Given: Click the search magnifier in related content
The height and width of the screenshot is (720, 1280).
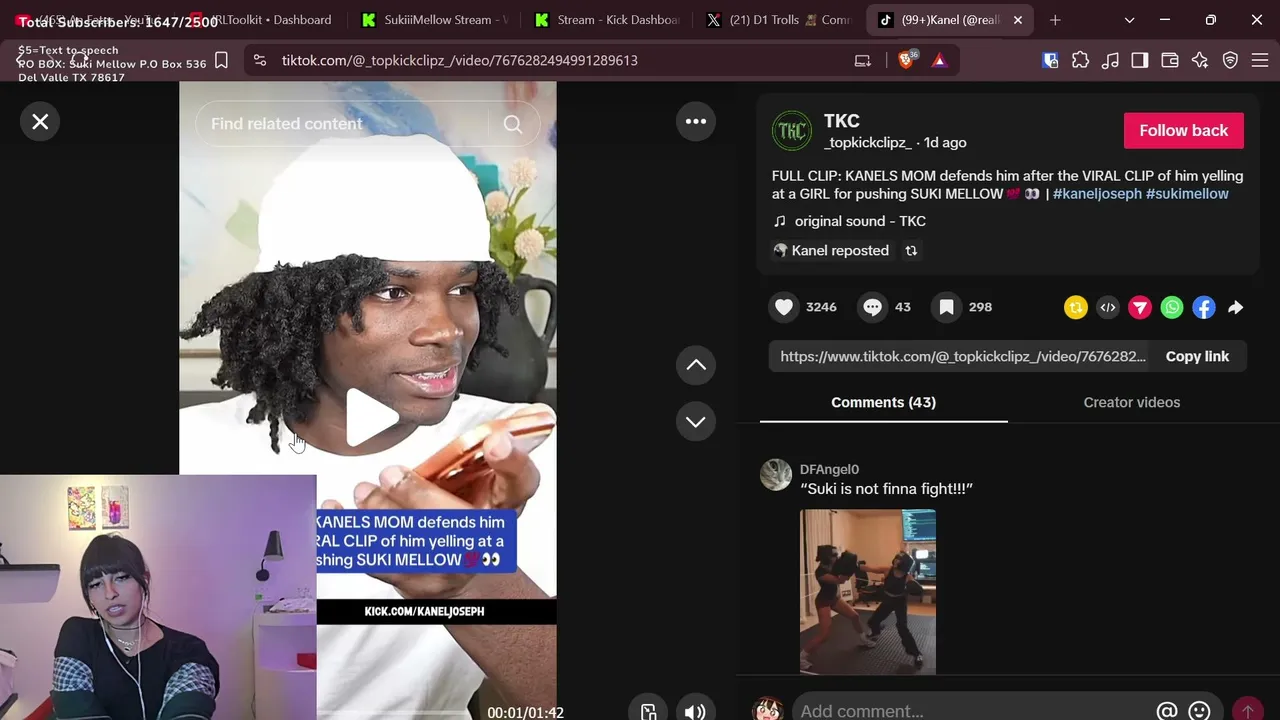Looking at the screenshot, I should (513, 124).
